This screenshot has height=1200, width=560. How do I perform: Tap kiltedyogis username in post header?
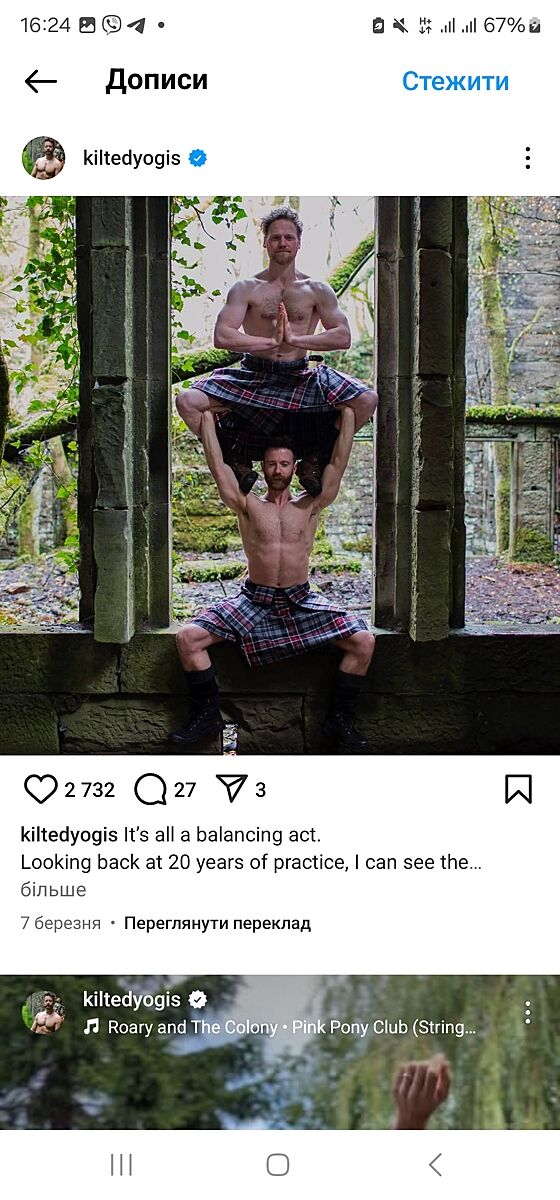coord(132,158)
